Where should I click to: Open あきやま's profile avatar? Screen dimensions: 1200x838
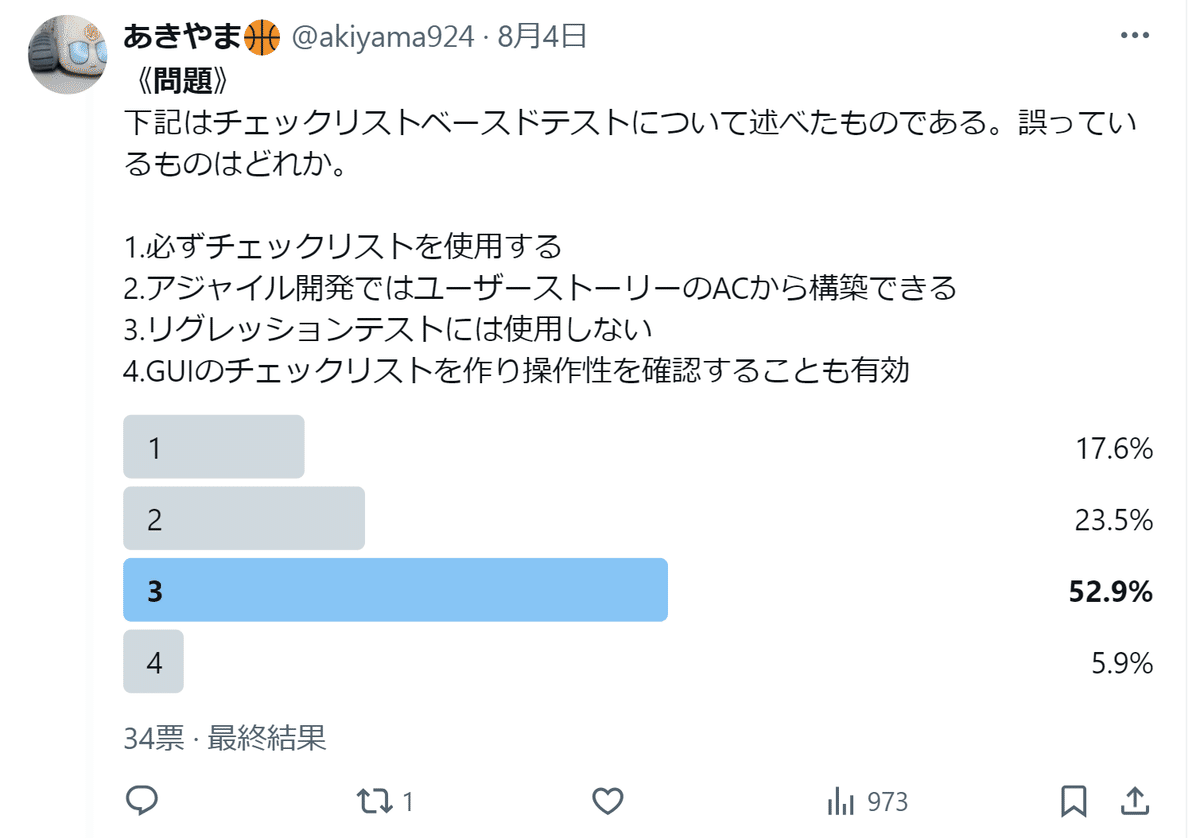[x=68, y=55]
